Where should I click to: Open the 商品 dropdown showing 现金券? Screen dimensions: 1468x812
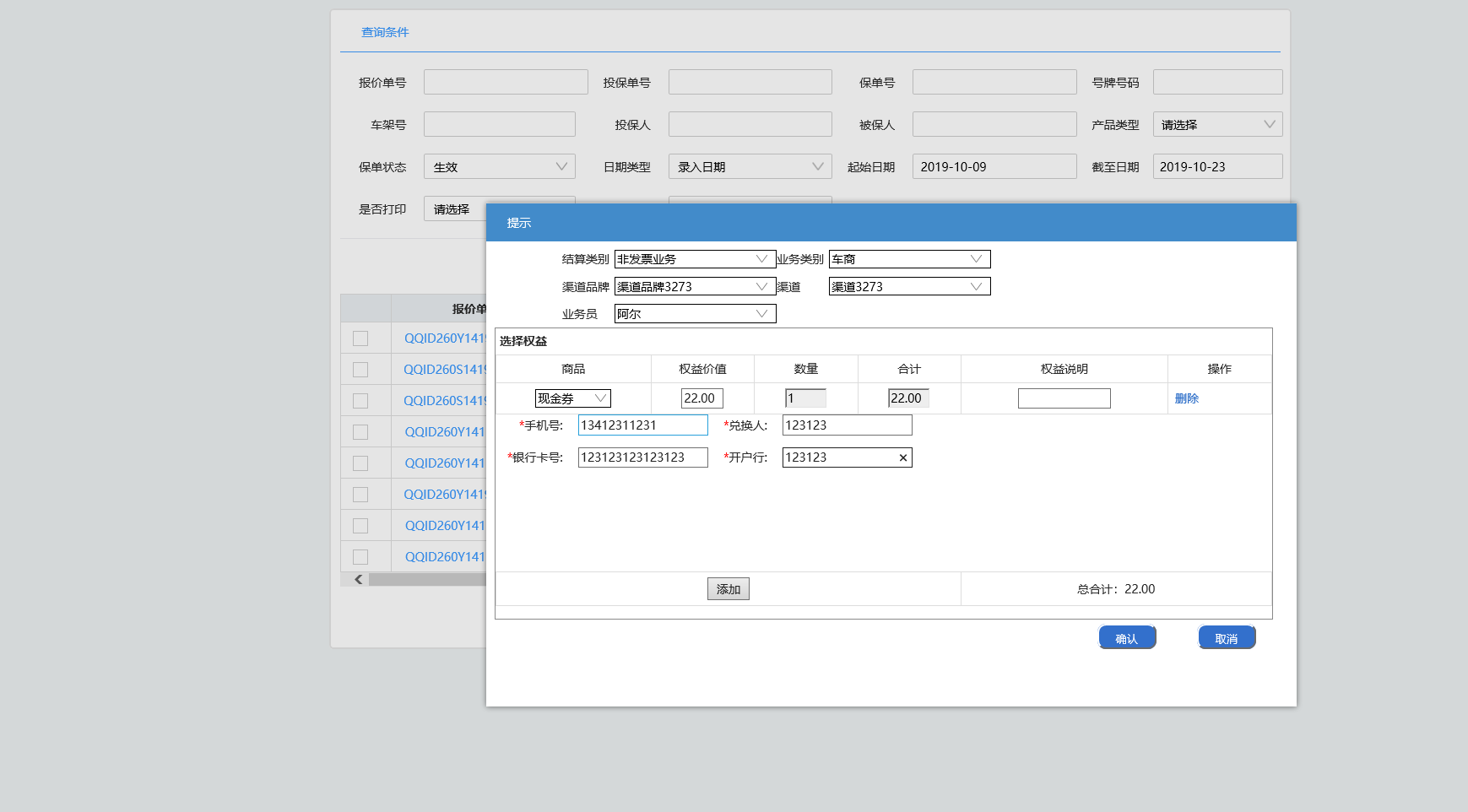pyautogui.click(x=572, y=398)
